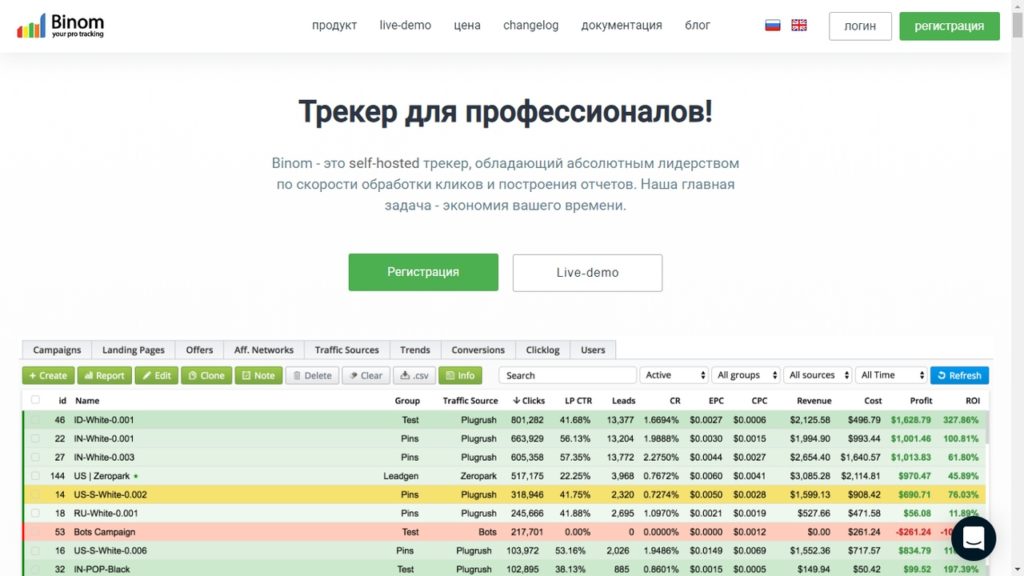The image size is (1024, 576).
Task: Switch to the Aff. Networks tab
Action: [264, 350]
